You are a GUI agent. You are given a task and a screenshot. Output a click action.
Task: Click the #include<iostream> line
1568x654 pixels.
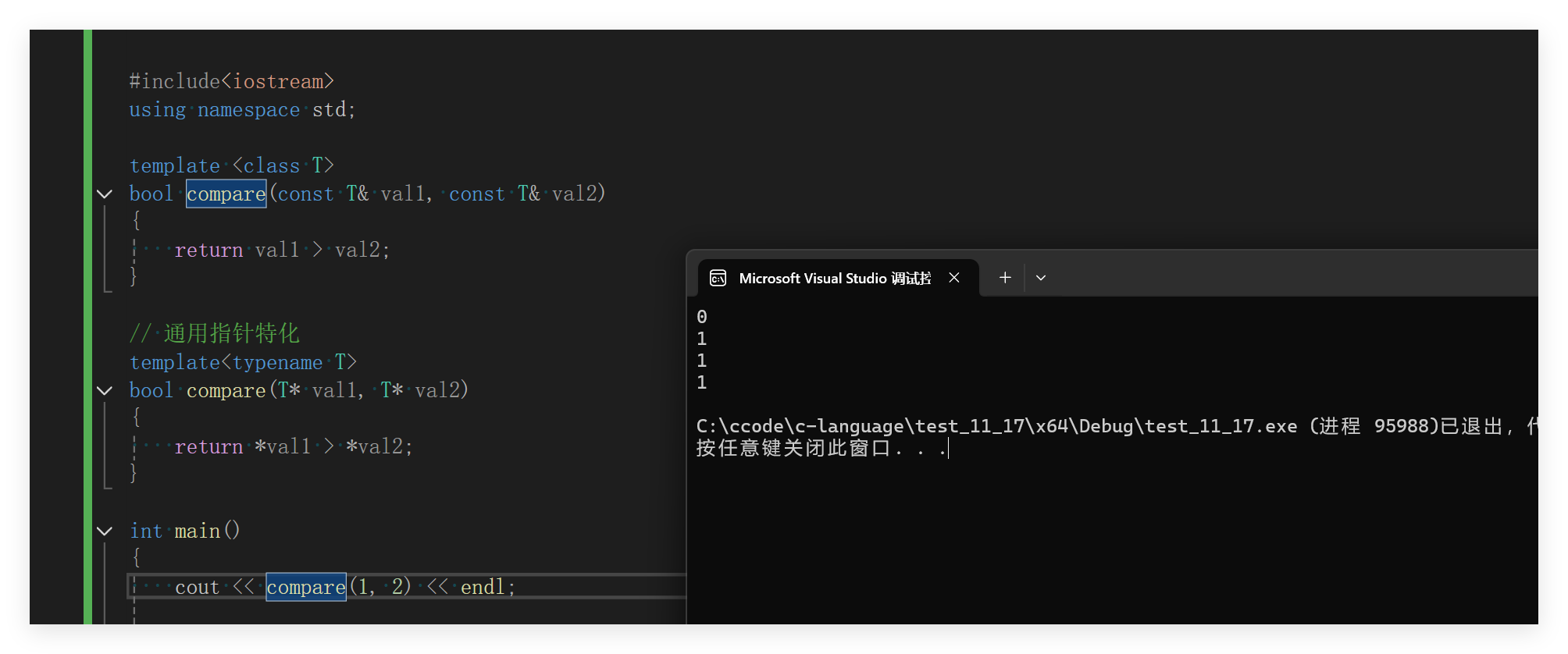click(x=232, y=81)
